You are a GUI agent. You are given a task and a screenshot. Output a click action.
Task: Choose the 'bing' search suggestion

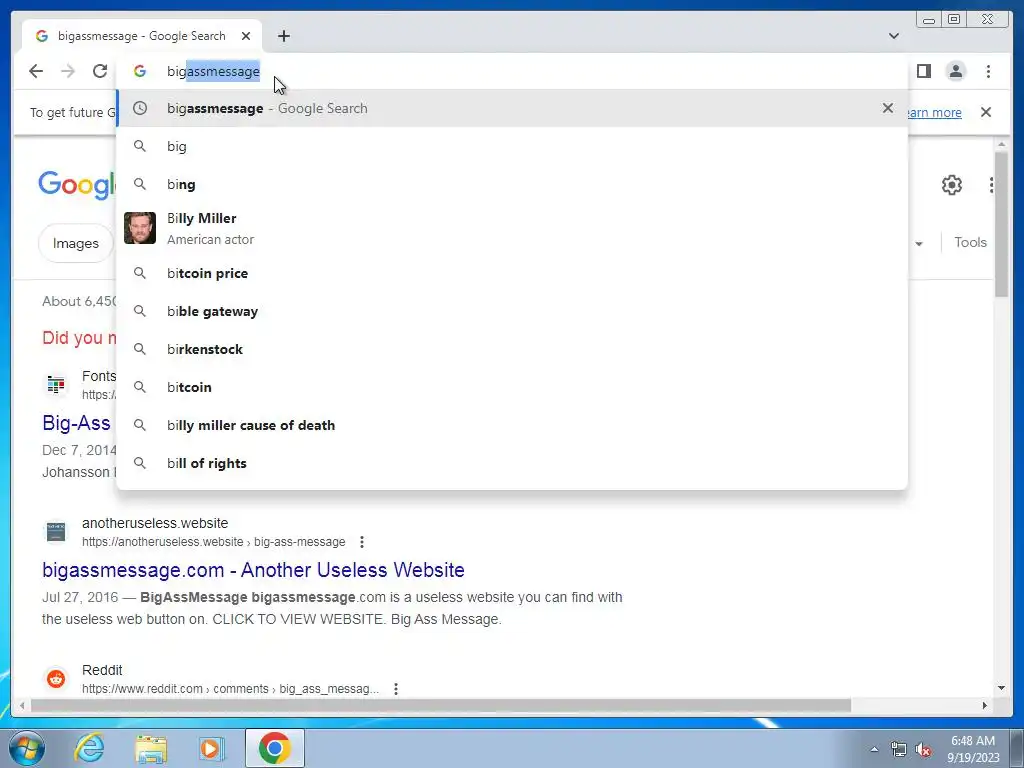tap(512, 184)
